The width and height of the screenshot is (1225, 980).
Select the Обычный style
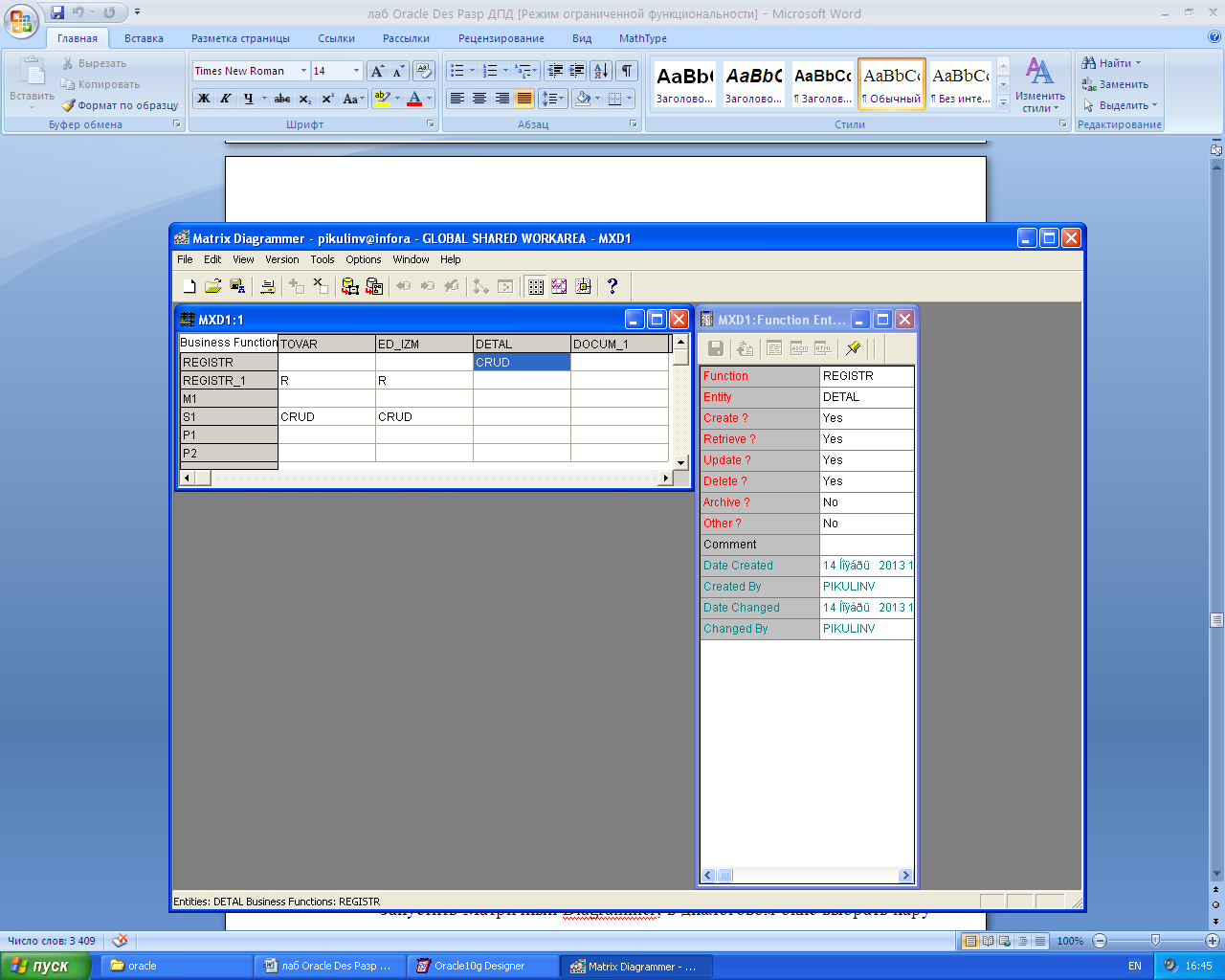point(892,84)
